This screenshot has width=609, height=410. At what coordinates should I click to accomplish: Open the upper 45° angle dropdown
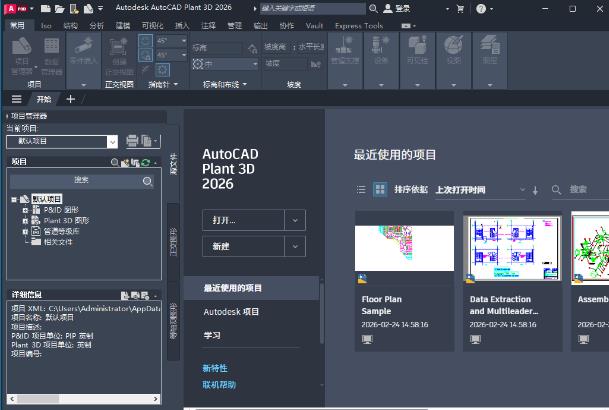click(x=184, y=40)
